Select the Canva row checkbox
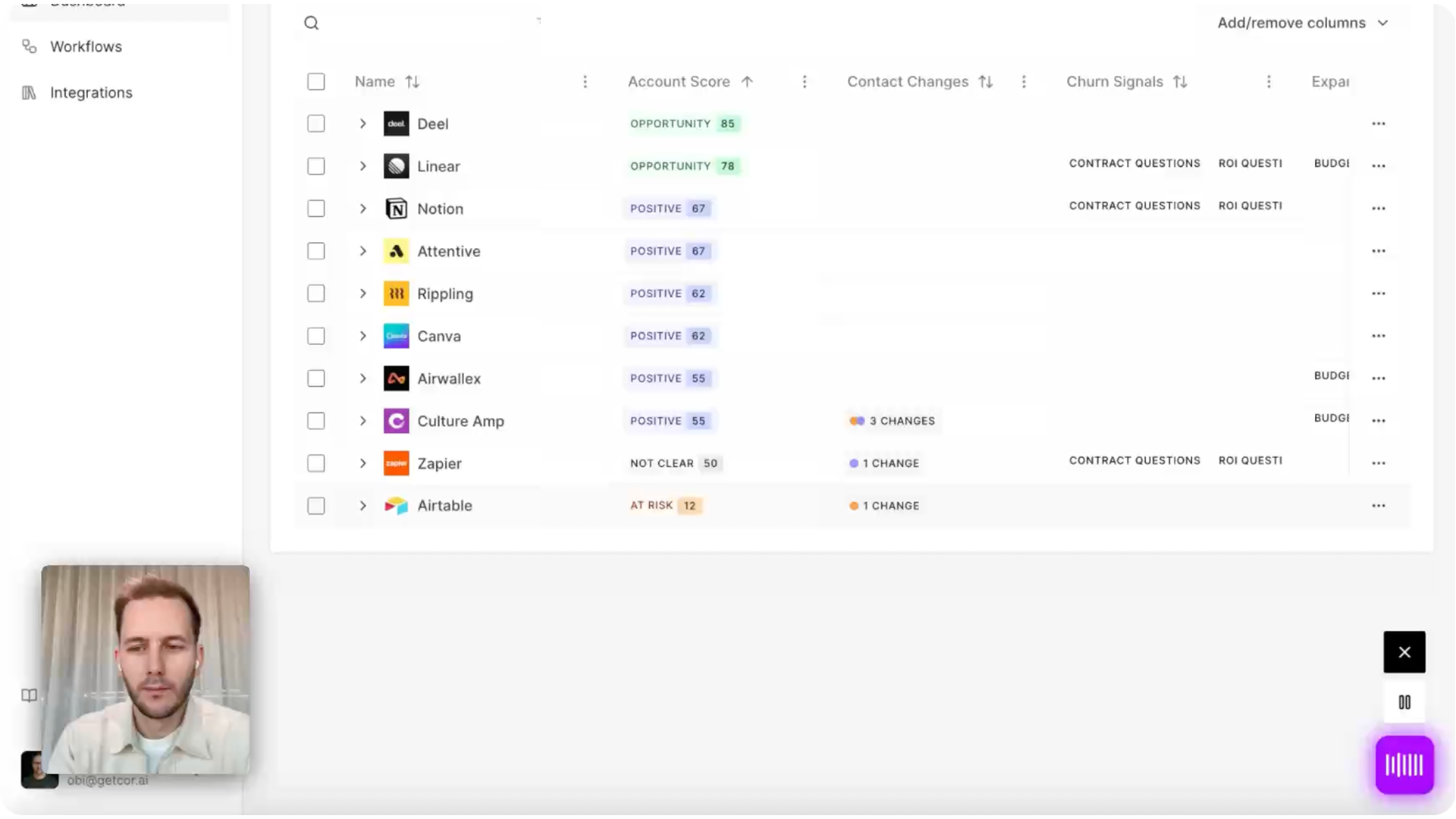Screen dimensions: 1456x819 click(x=315, y=336)
